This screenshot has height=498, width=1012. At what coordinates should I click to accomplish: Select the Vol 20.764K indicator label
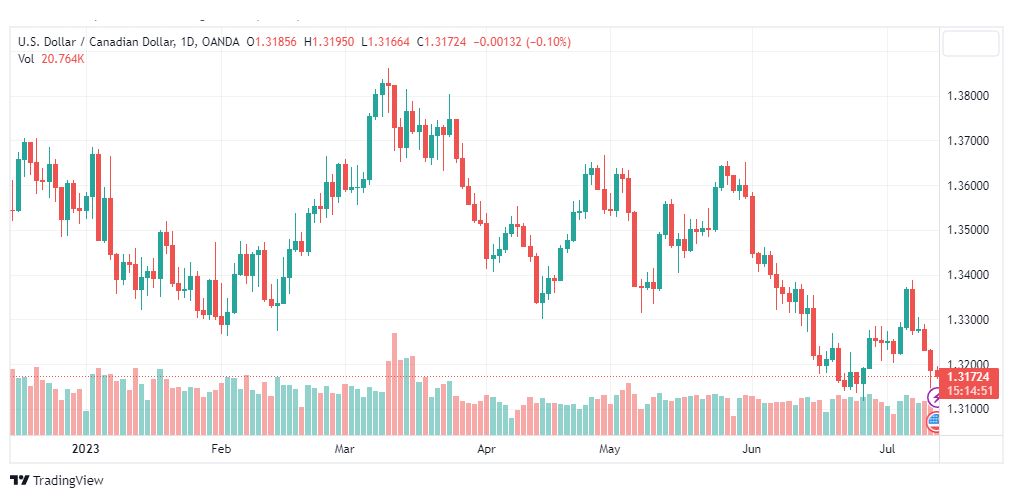pos(51,58)
